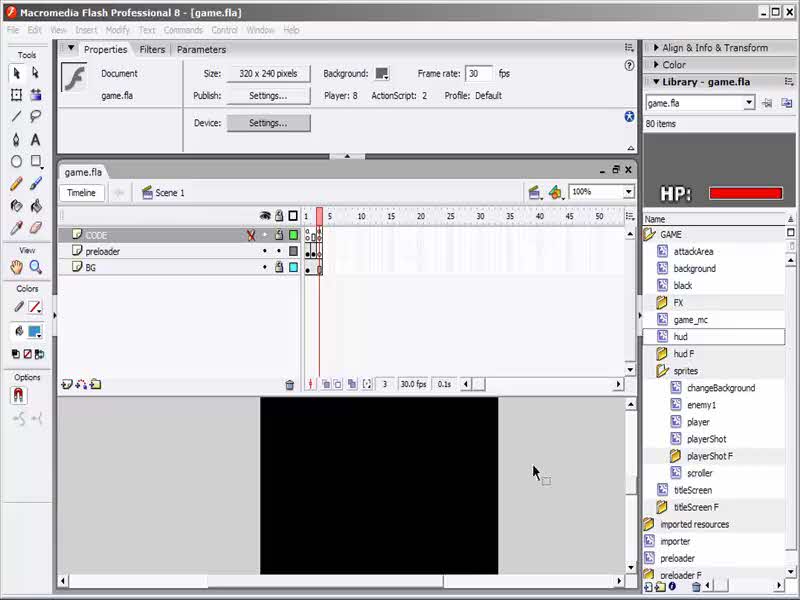
Task: Choose the Zoom magnifier tool
Action: 36,267
